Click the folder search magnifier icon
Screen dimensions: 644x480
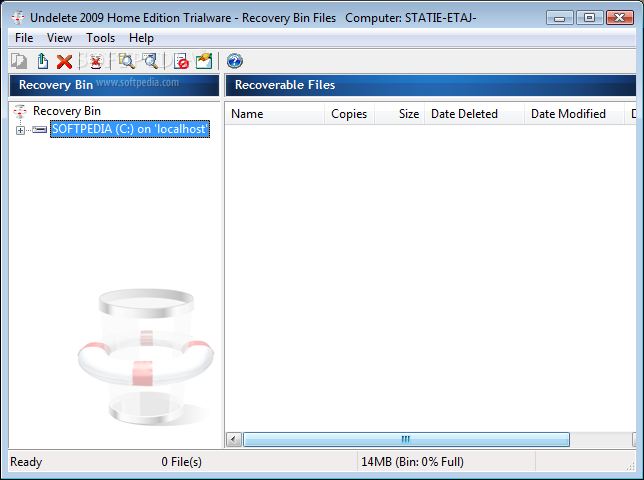126,62
